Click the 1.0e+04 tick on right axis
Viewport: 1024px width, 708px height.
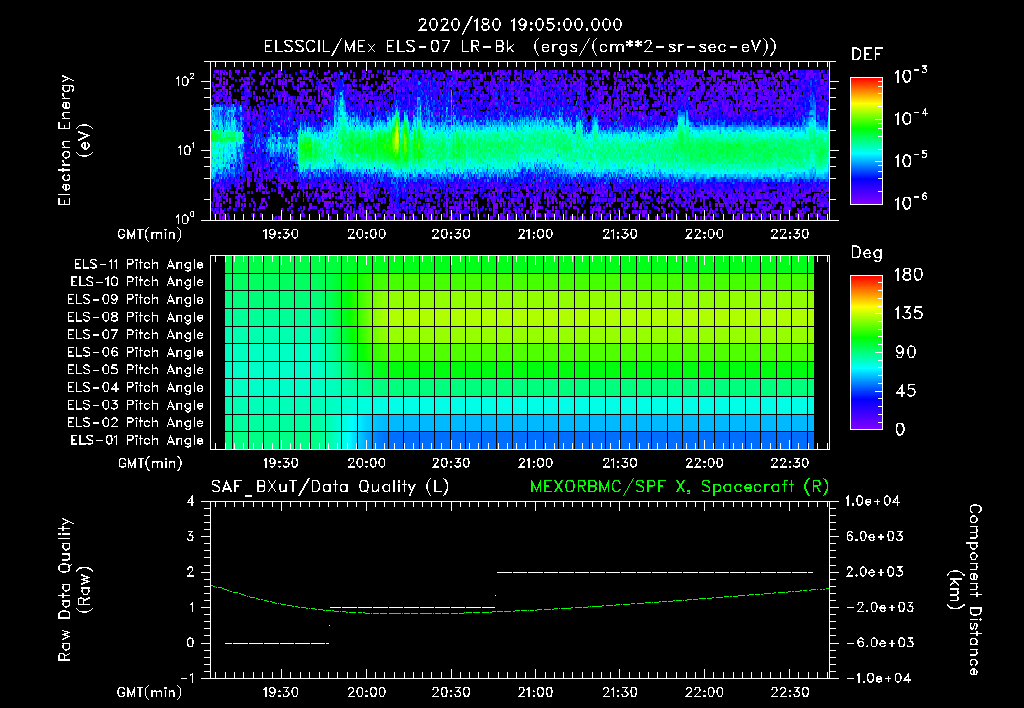872,501
